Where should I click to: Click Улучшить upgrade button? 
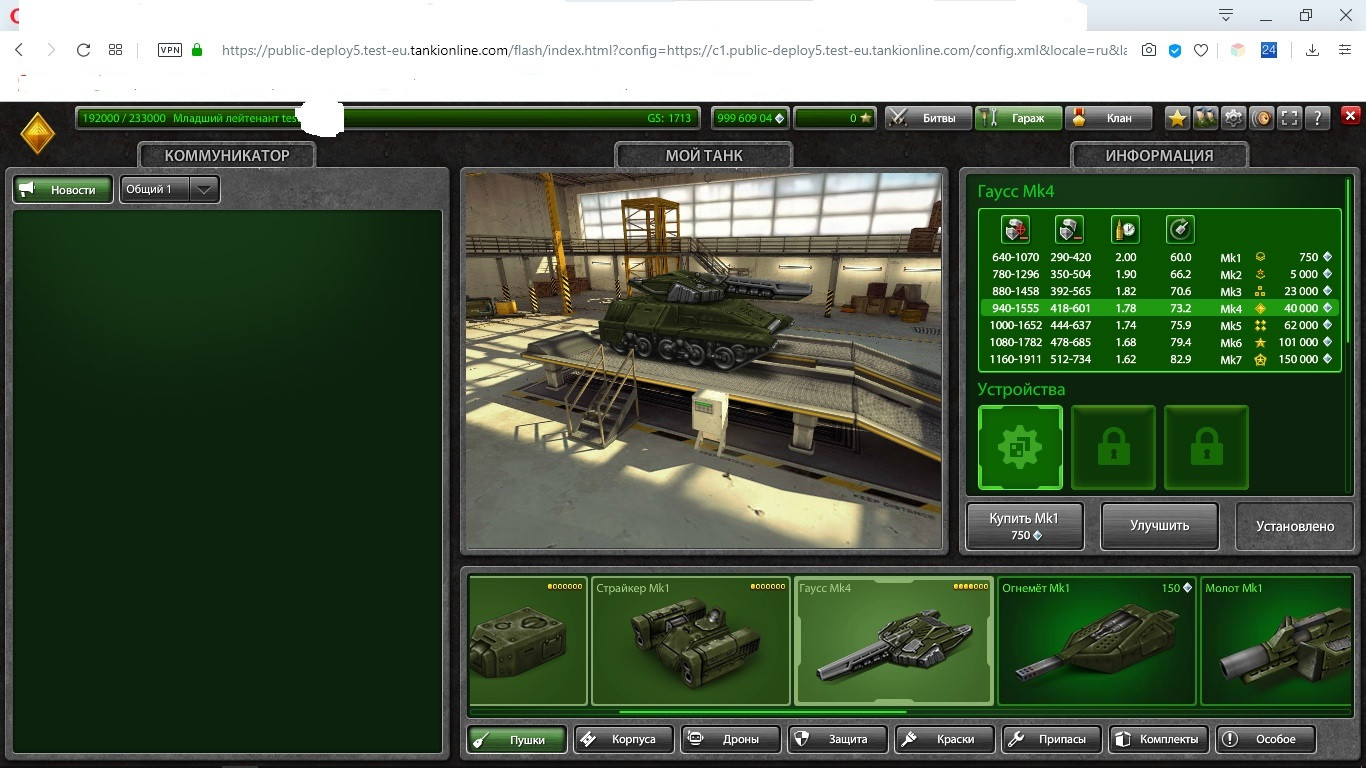[x=1160, y=526]
